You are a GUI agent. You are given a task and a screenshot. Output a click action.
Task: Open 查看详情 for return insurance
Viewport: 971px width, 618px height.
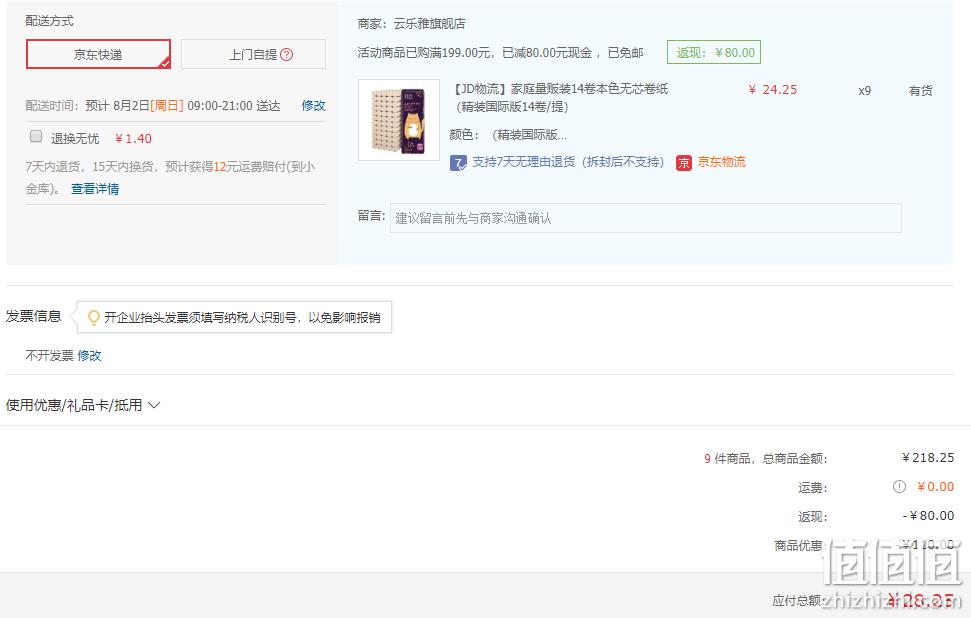pyautogui.click(x=95, y=189)
